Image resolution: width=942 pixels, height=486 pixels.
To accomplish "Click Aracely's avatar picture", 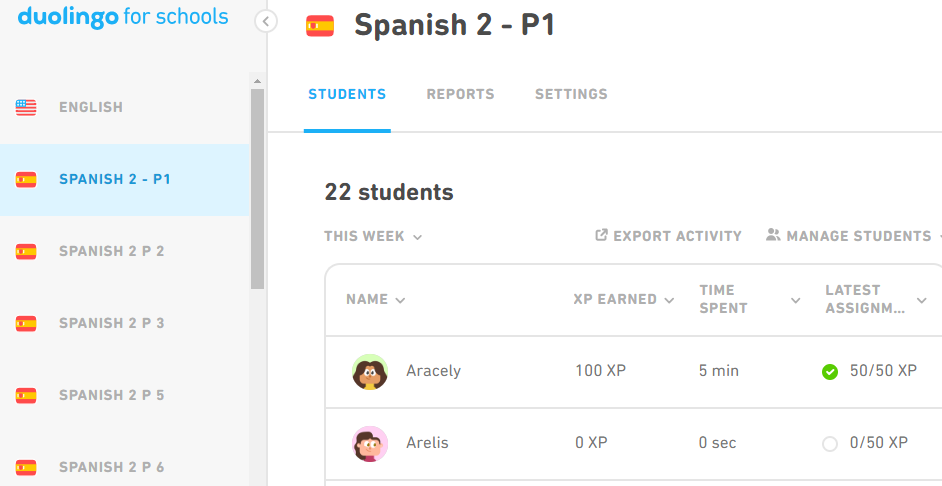I will [x=369, y=371].
